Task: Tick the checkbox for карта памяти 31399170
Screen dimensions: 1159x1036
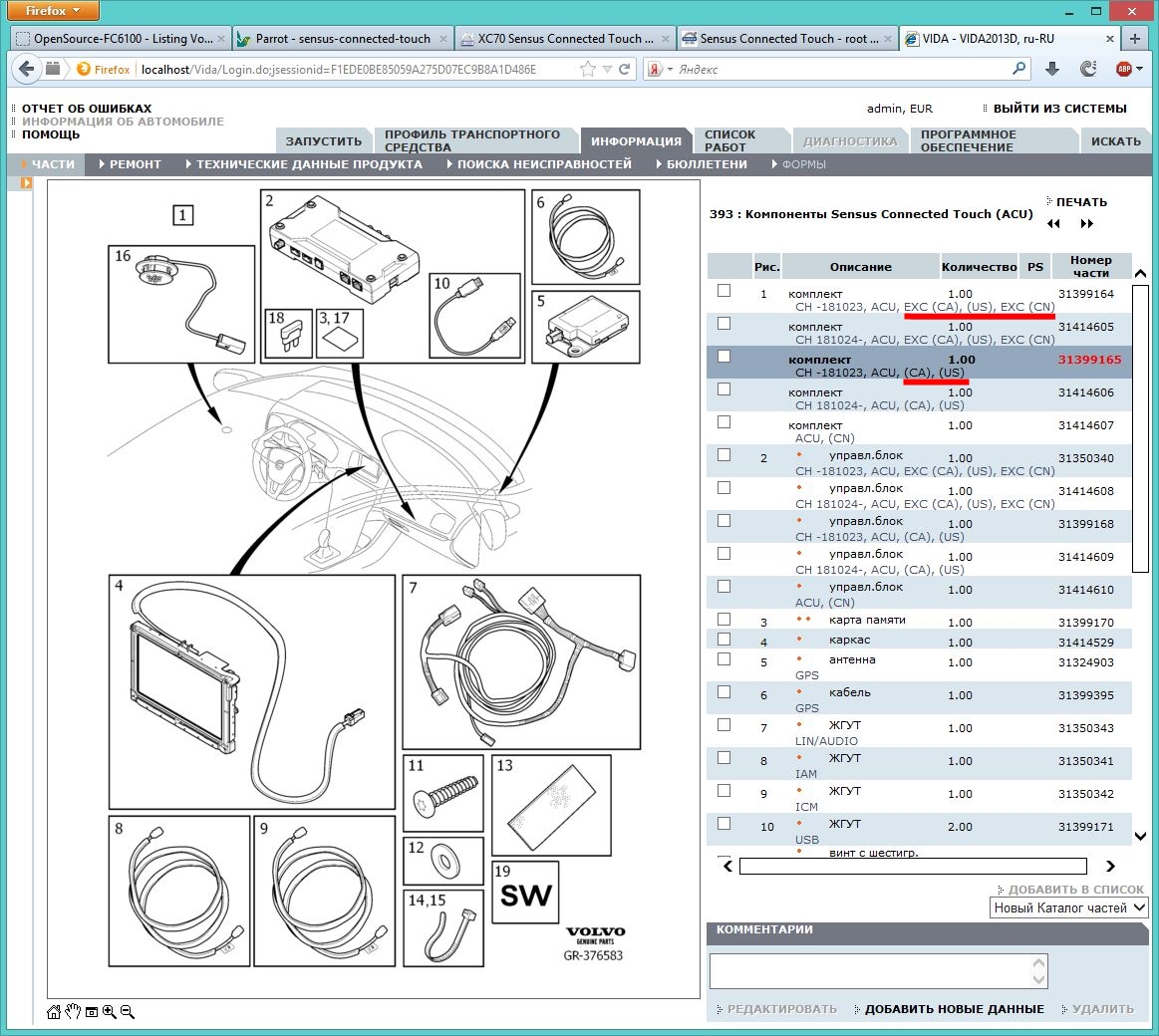Action: [724, 620]
